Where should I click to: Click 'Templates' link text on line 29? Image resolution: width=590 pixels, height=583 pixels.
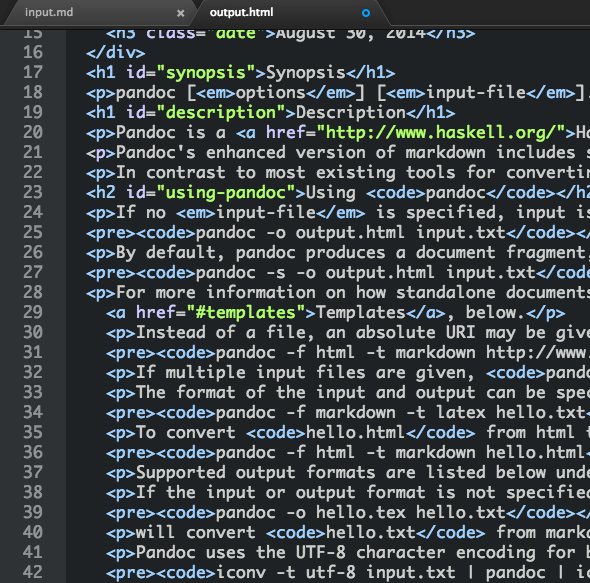point(361,312)
